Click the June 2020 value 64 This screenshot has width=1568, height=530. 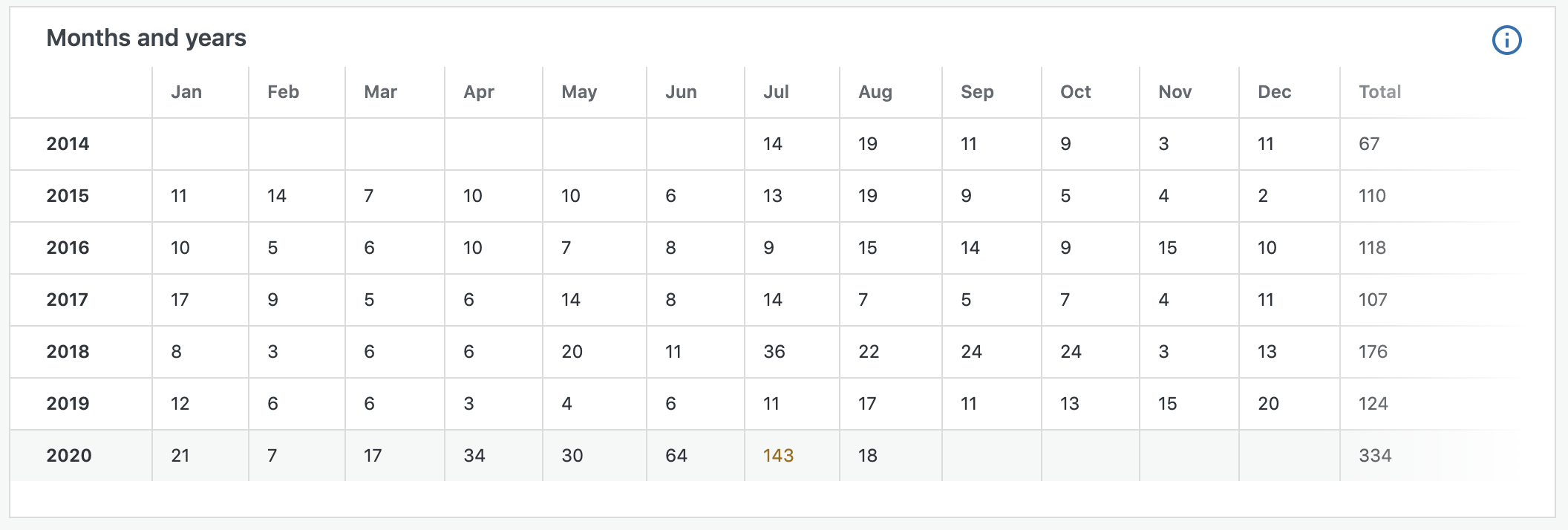tap(676, 456)
